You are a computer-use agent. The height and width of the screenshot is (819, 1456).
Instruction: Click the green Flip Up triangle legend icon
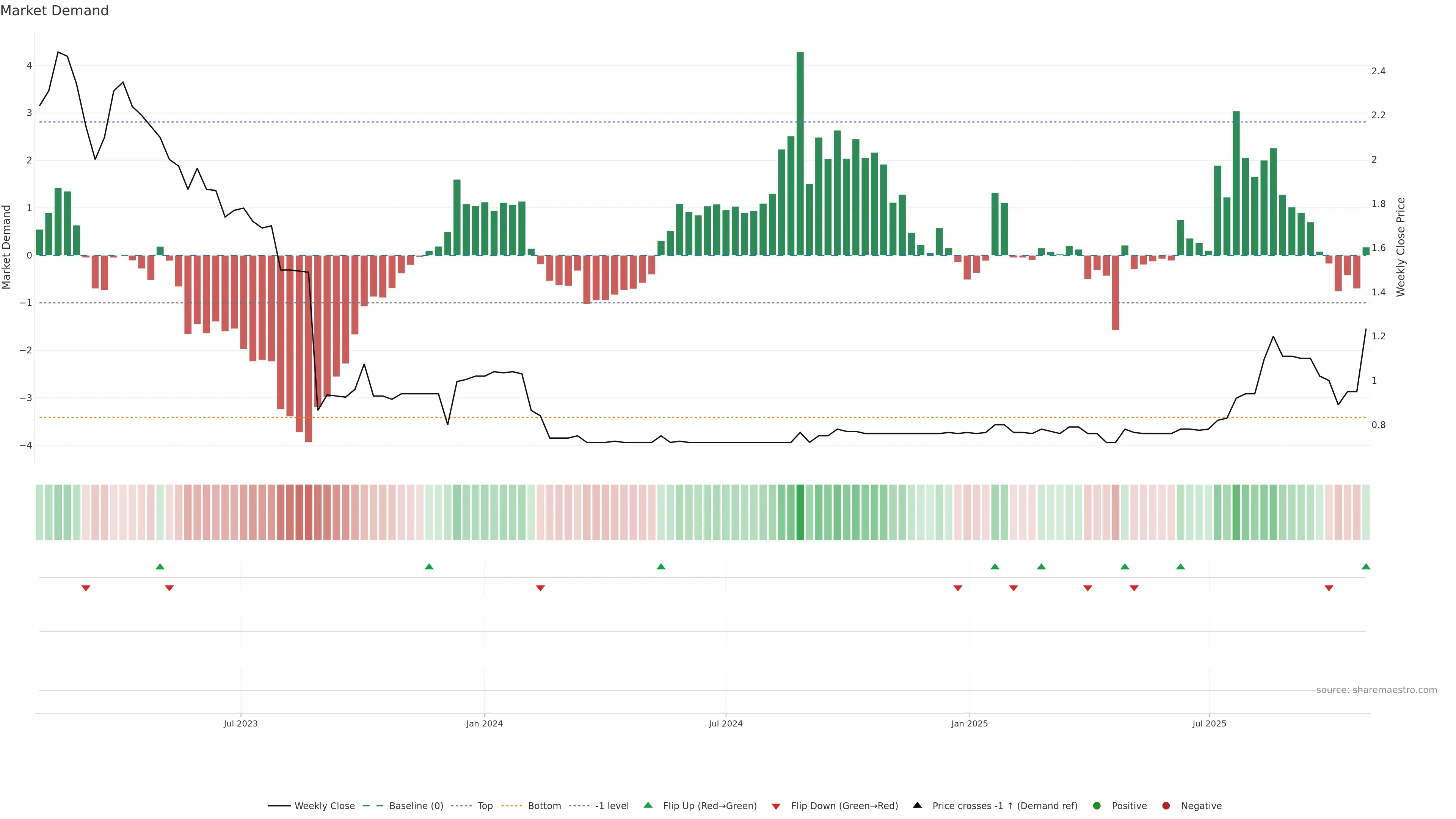[648, 805]
